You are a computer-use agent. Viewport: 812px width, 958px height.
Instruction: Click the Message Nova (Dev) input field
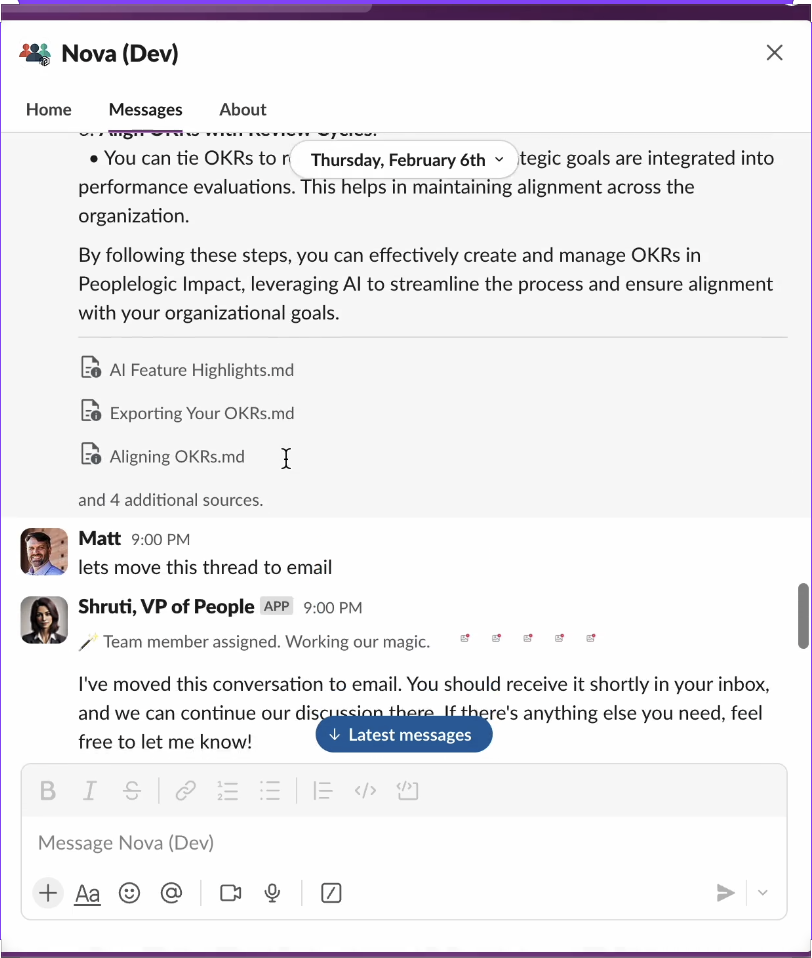pyautogui.click(x=400, y=843)
